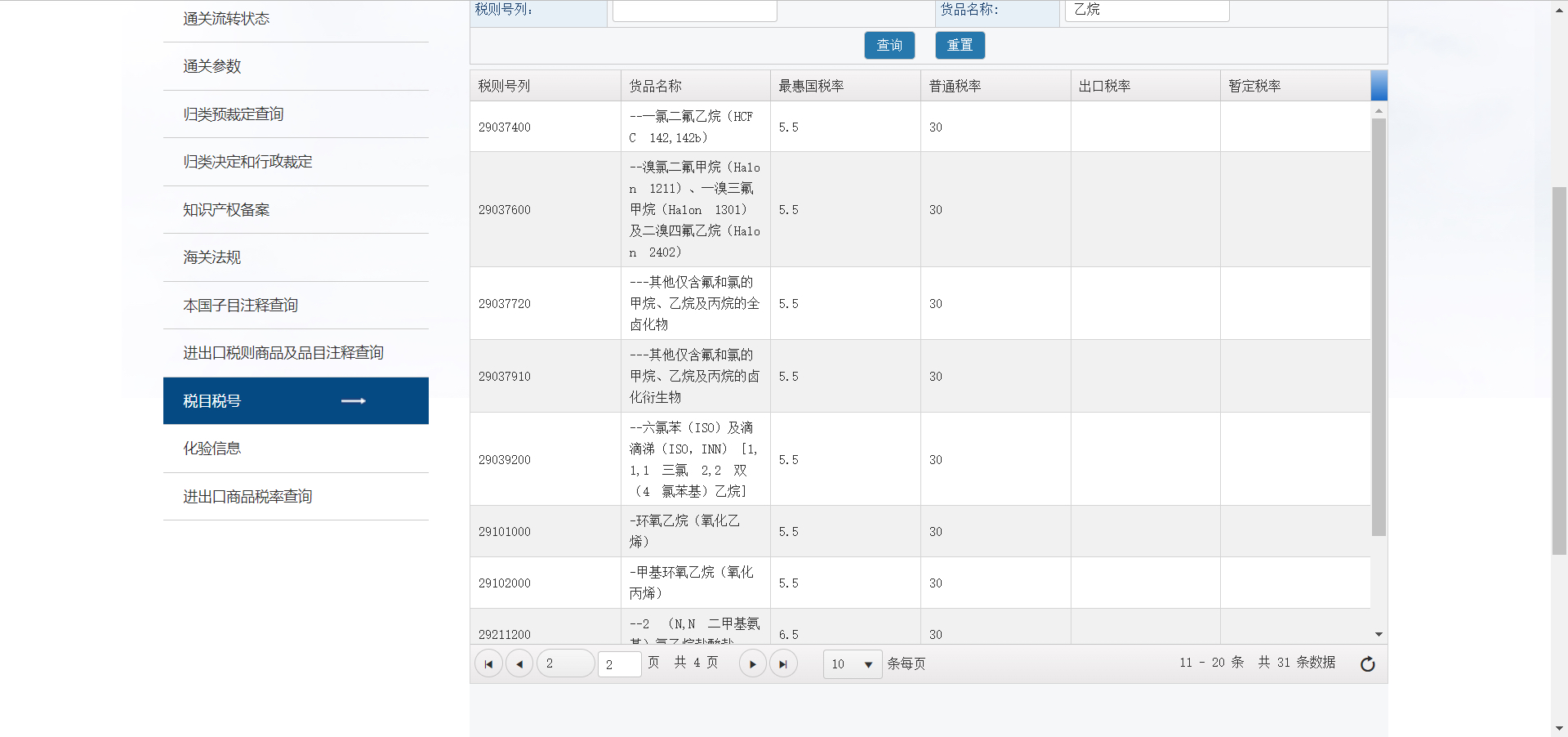Image resolution: width=1568 pixels, height=737 pixels.
Task: Refresh the table data
Action: 1368,663
